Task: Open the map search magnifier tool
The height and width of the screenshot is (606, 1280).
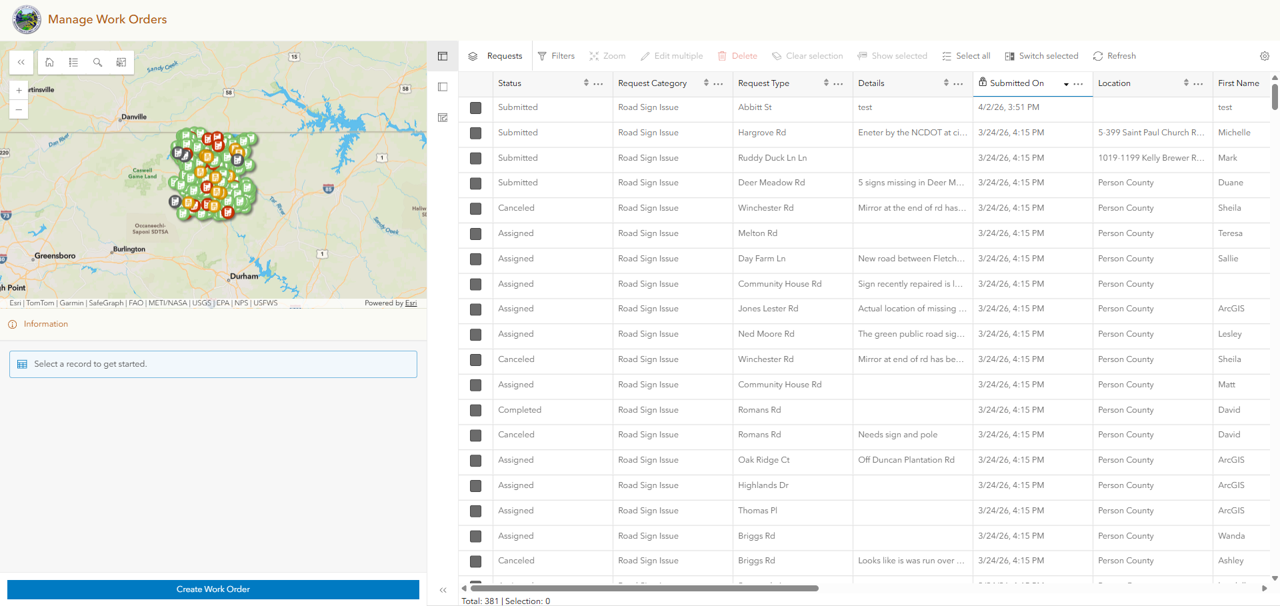Action: (x=97, y=62)
